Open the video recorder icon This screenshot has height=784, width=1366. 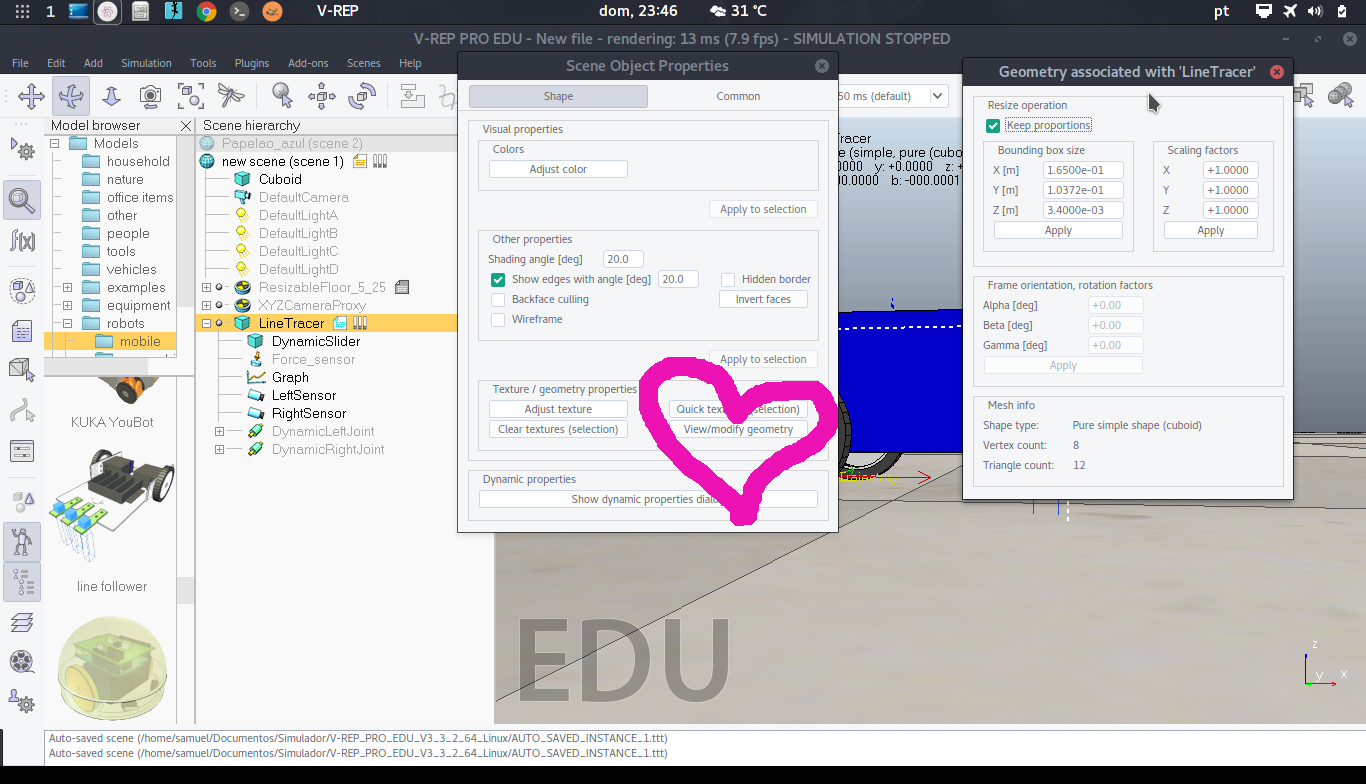click(x=22, y=661)
